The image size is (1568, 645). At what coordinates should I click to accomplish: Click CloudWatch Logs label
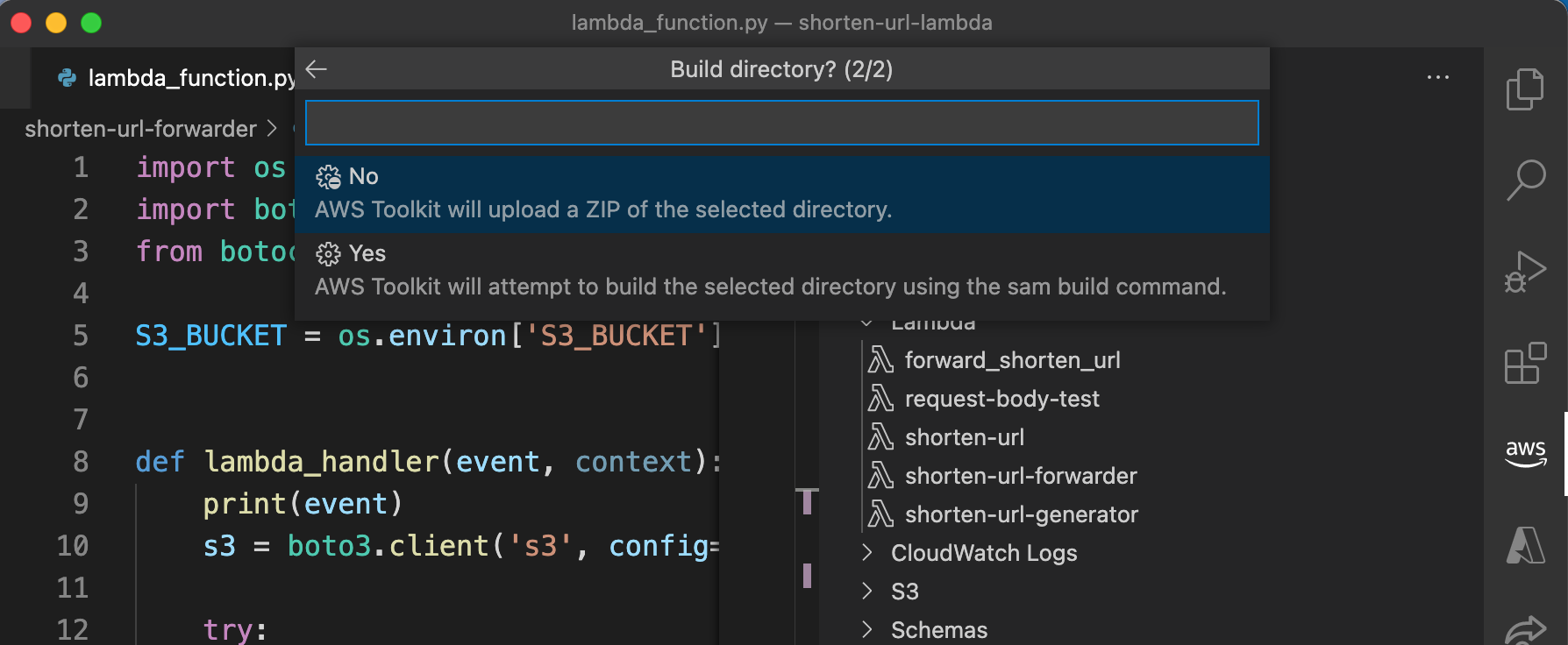pos(984,553)
